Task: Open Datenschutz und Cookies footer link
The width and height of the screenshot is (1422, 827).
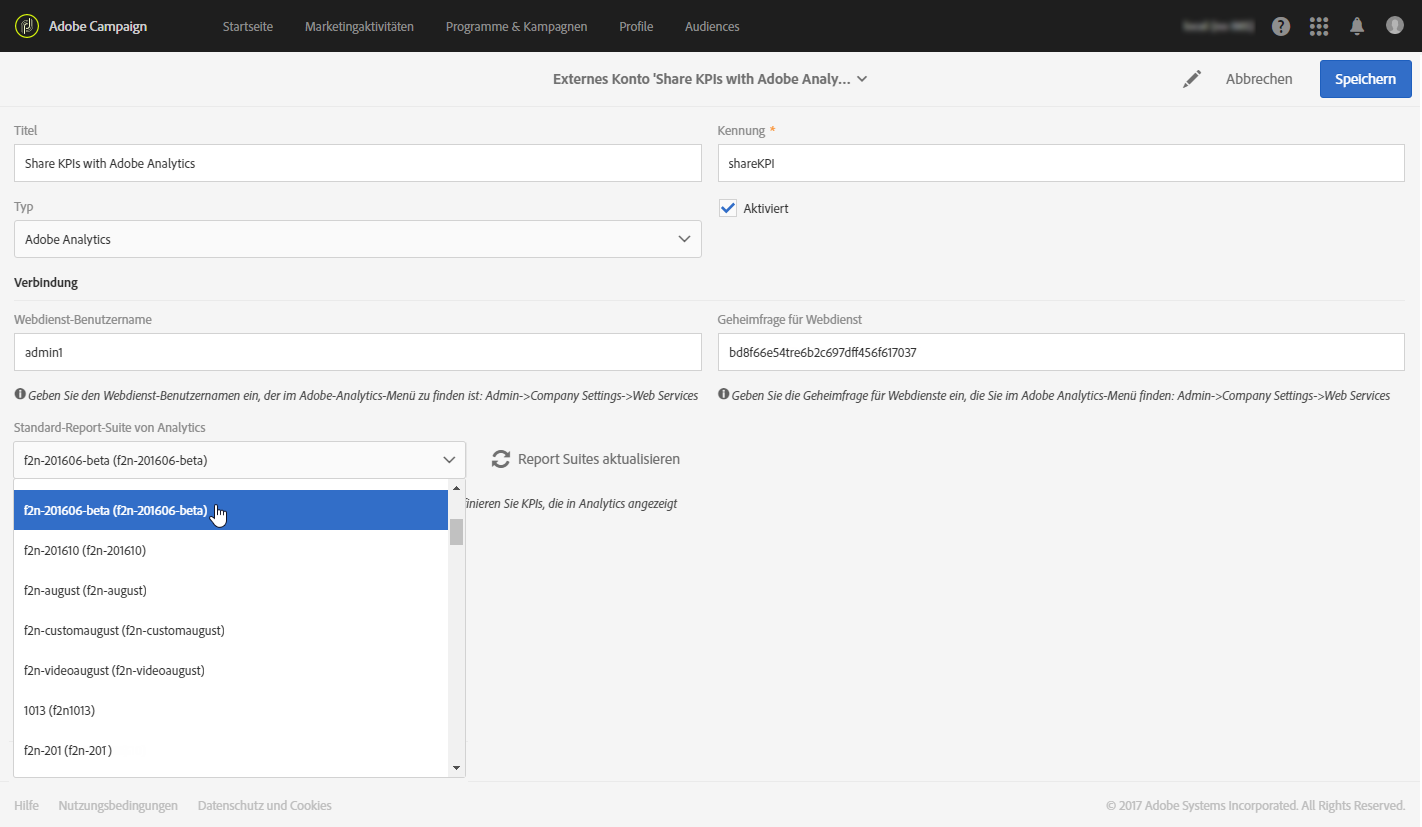Action: click(x=265, y=805)
